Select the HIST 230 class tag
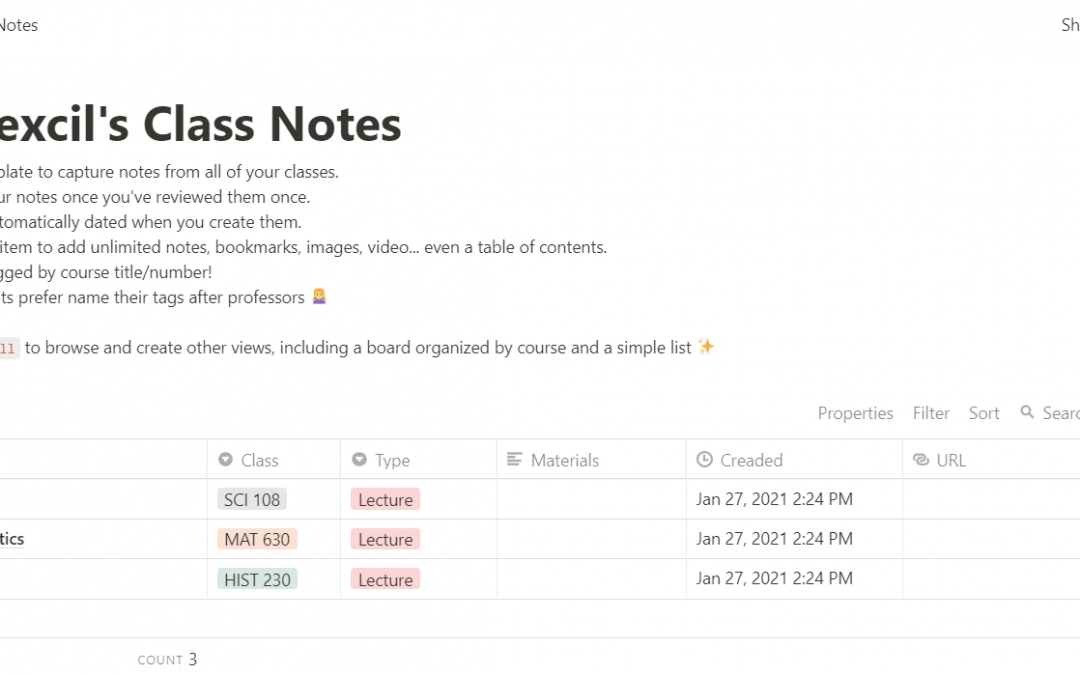Screen dimensions: 1080x675 pos(257,579)
